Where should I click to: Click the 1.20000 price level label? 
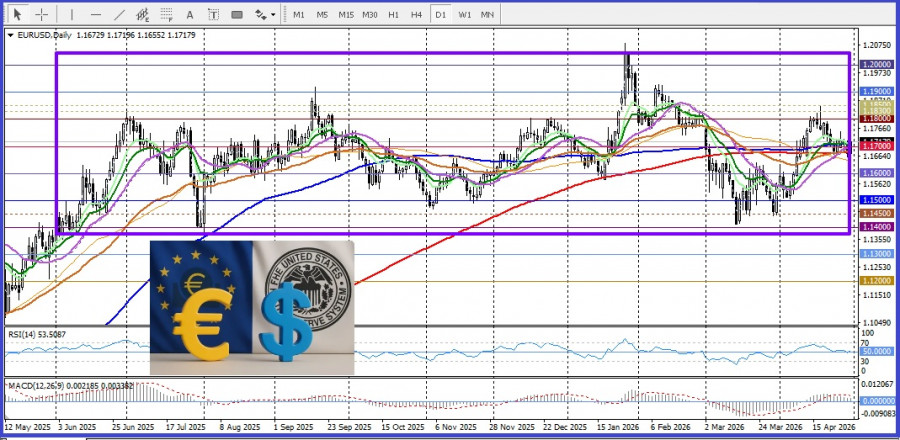coord(876,64)
